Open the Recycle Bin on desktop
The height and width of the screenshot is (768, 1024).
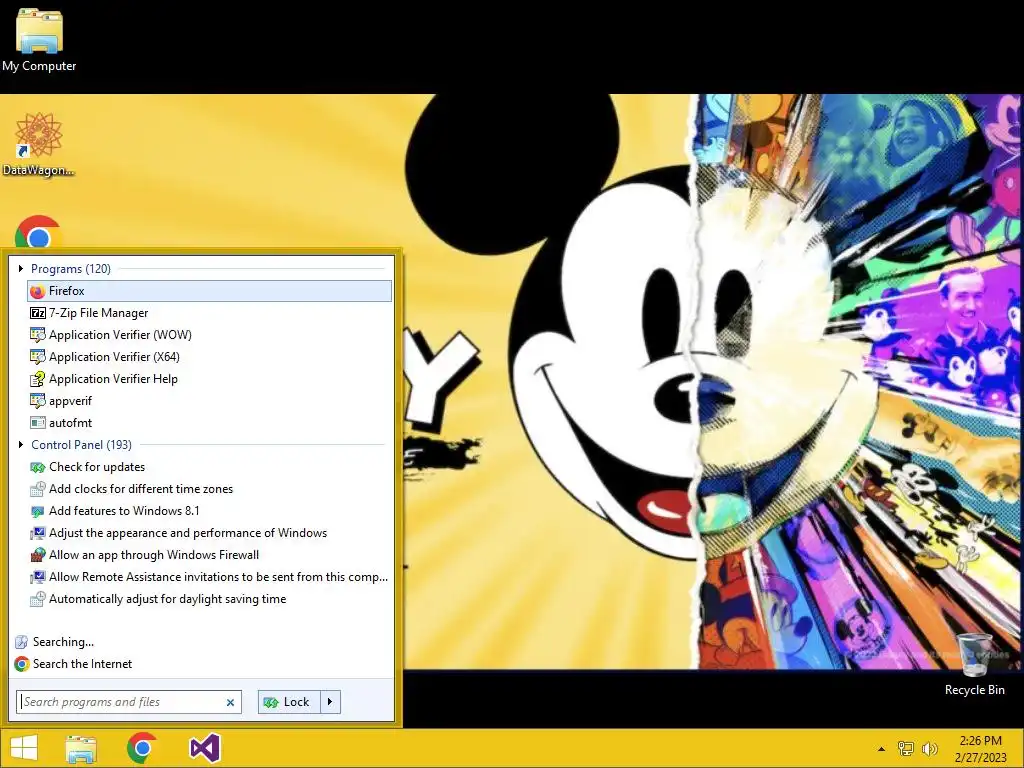point(974,664)
